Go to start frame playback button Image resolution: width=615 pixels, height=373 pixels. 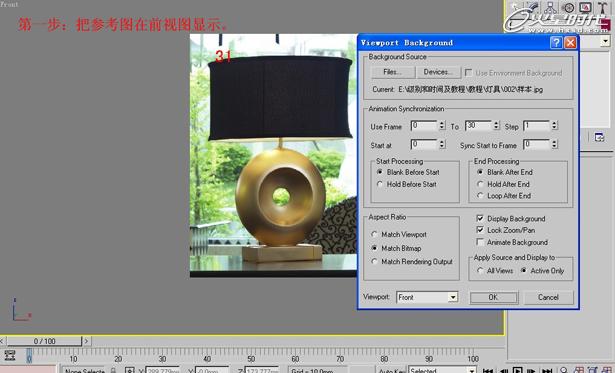click(x=488, y=370)
